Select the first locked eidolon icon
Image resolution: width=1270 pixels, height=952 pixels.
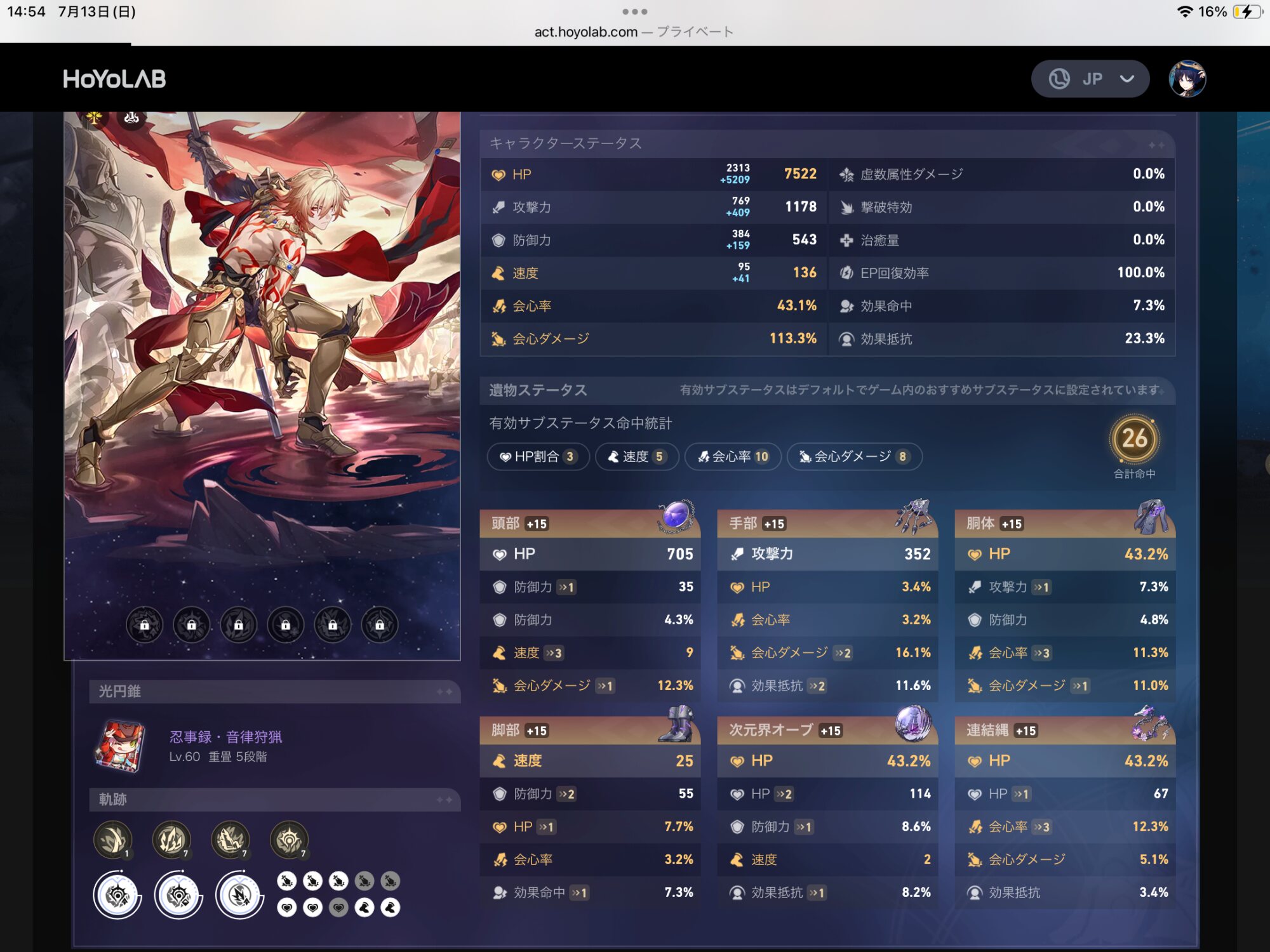pyautogui.click(x=145, y=625)
